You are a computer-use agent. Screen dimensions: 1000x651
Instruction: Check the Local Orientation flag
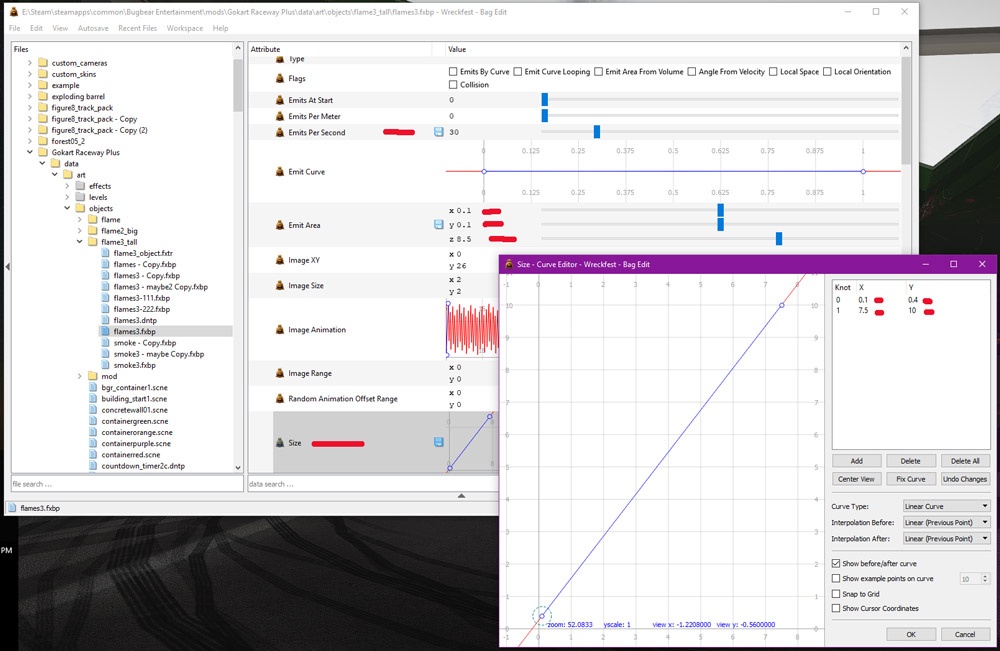click(x=827, y=71)
